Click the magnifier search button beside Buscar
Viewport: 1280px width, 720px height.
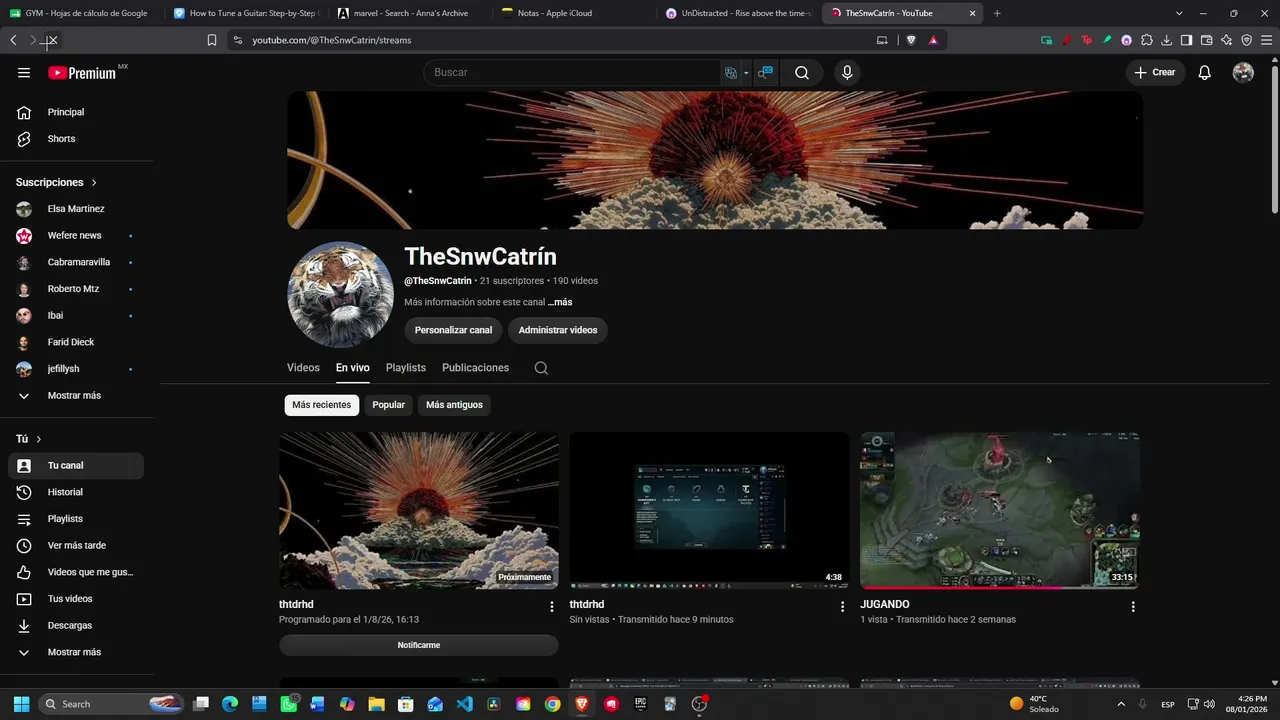pyautogui.click(x=802, y=72)
